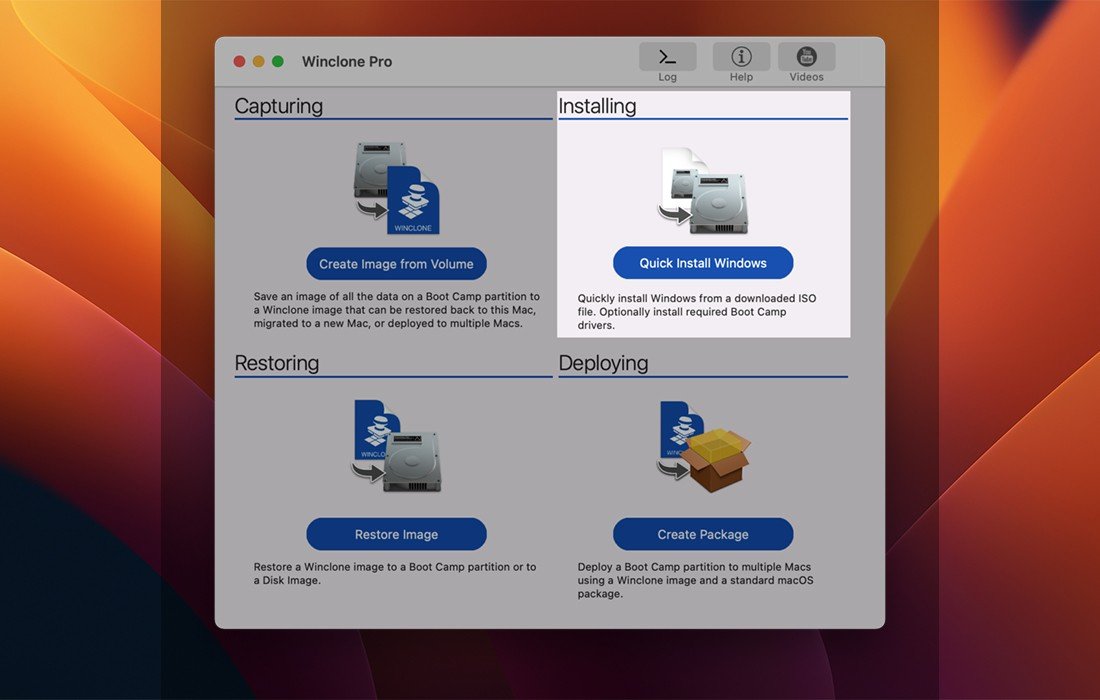This screenshot has width=1100, height=700.
Task: Click the Capturing drive-to-Winclone image icon
Action: [397, 188]
